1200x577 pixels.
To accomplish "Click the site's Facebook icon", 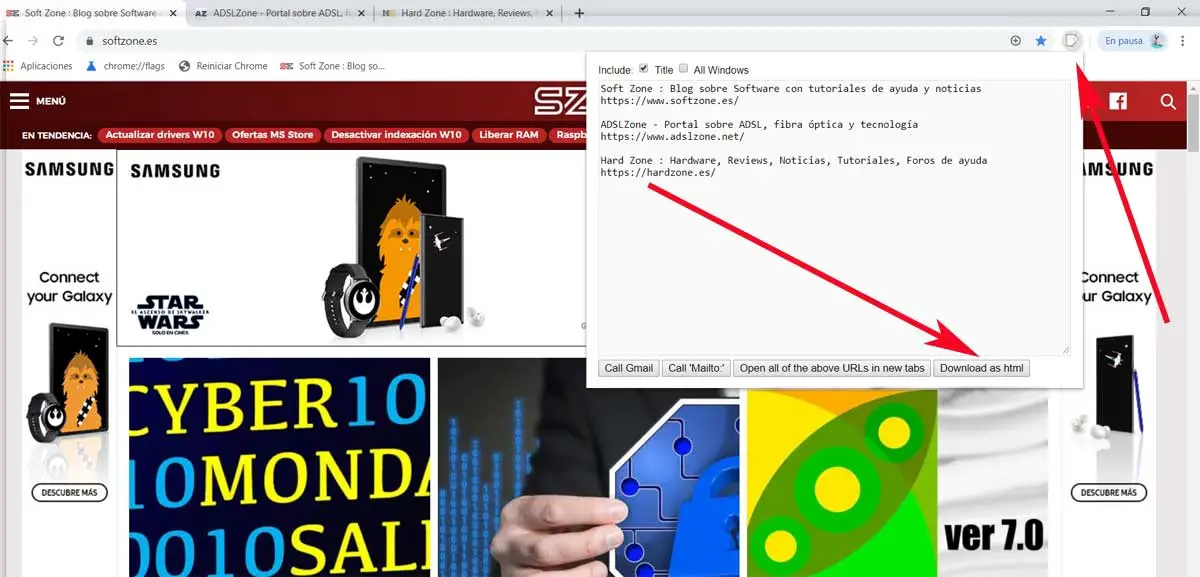I will pos(1118,101).
